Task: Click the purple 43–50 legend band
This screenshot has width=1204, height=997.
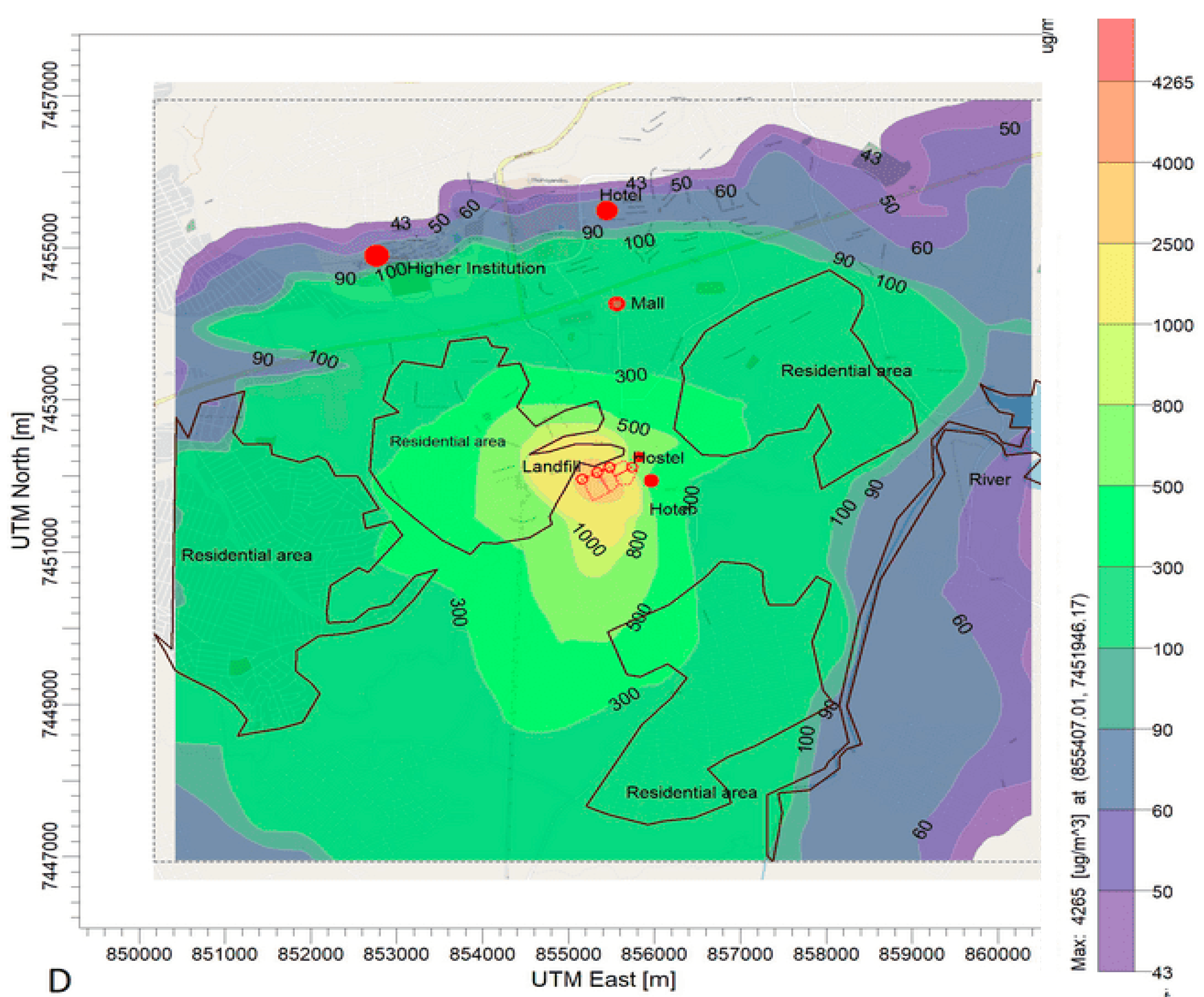Action: (x=1116, y=930)
